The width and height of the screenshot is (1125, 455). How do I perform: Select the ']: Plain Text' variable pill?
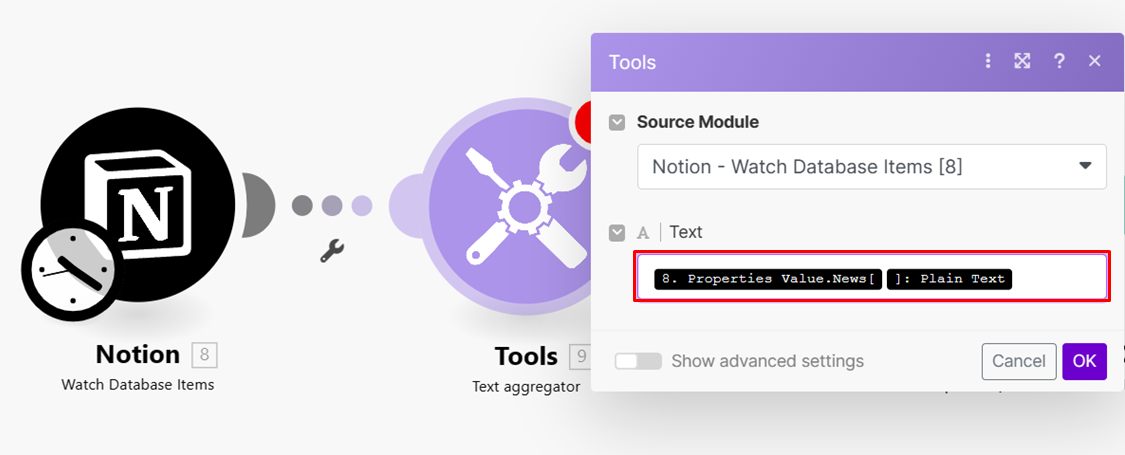coord(950,279)
